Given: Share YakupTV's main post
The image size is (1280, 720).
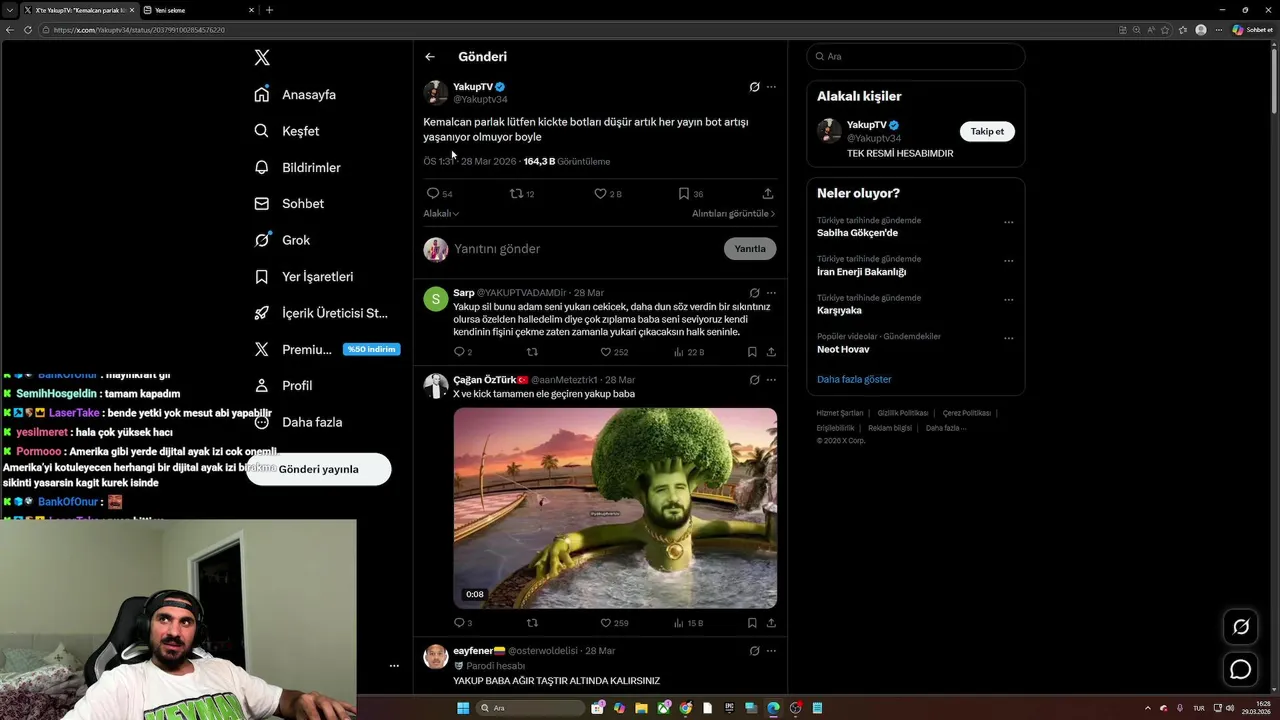Looking at the screenshot, I should [768, 194].
